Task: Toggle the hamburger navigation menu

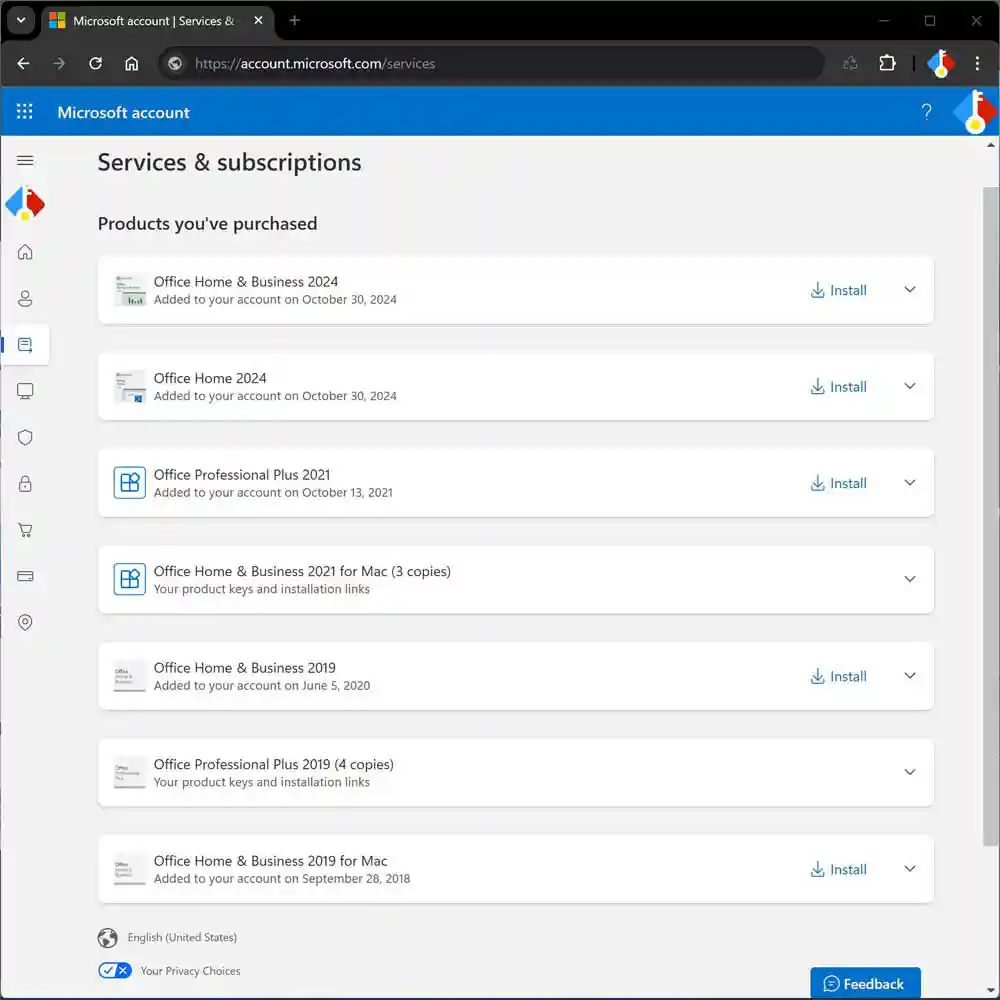Action: pyautogui.click(x=25, y=160)
